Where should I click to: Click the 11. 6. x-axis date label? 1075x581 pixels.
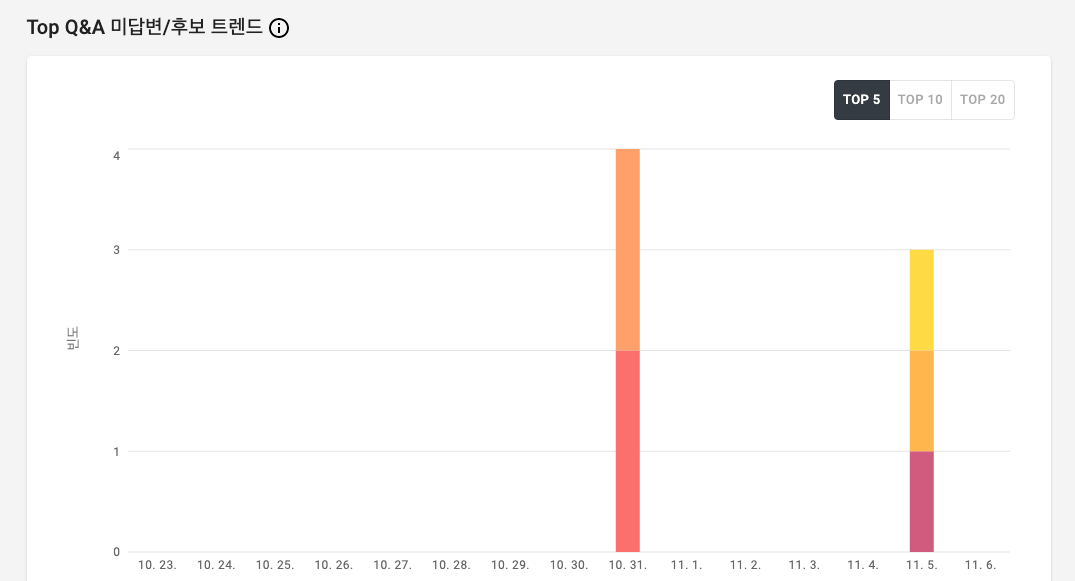[980, 565]
